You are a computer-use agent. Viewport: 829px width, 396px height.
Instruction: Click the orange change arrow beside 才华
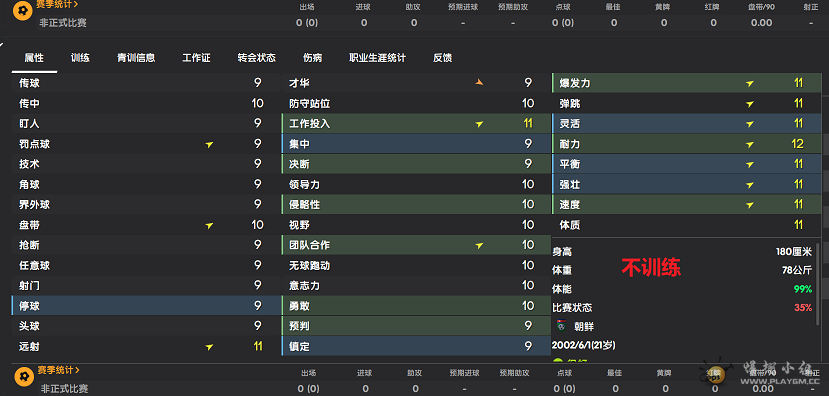click(479, 82)
